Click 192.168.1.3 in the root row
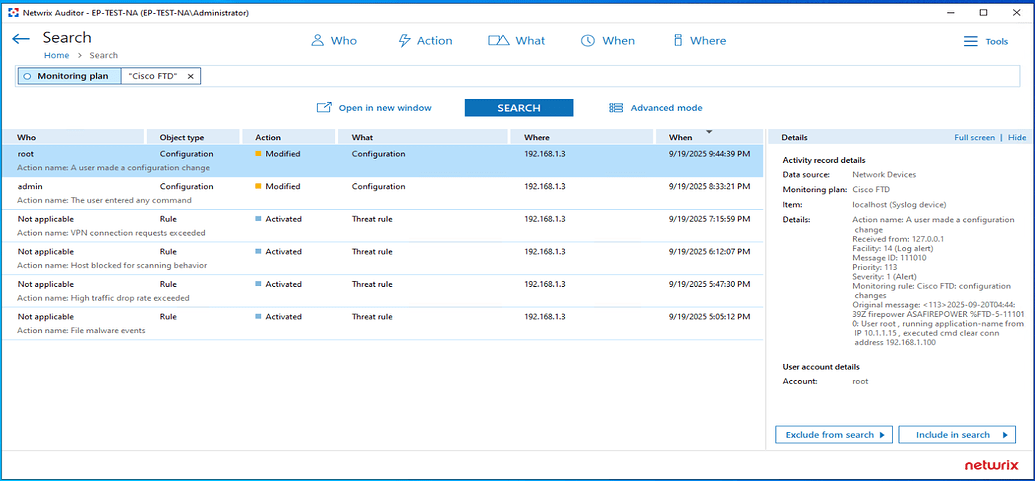The image size is (1035, 481). click(545, 154)
